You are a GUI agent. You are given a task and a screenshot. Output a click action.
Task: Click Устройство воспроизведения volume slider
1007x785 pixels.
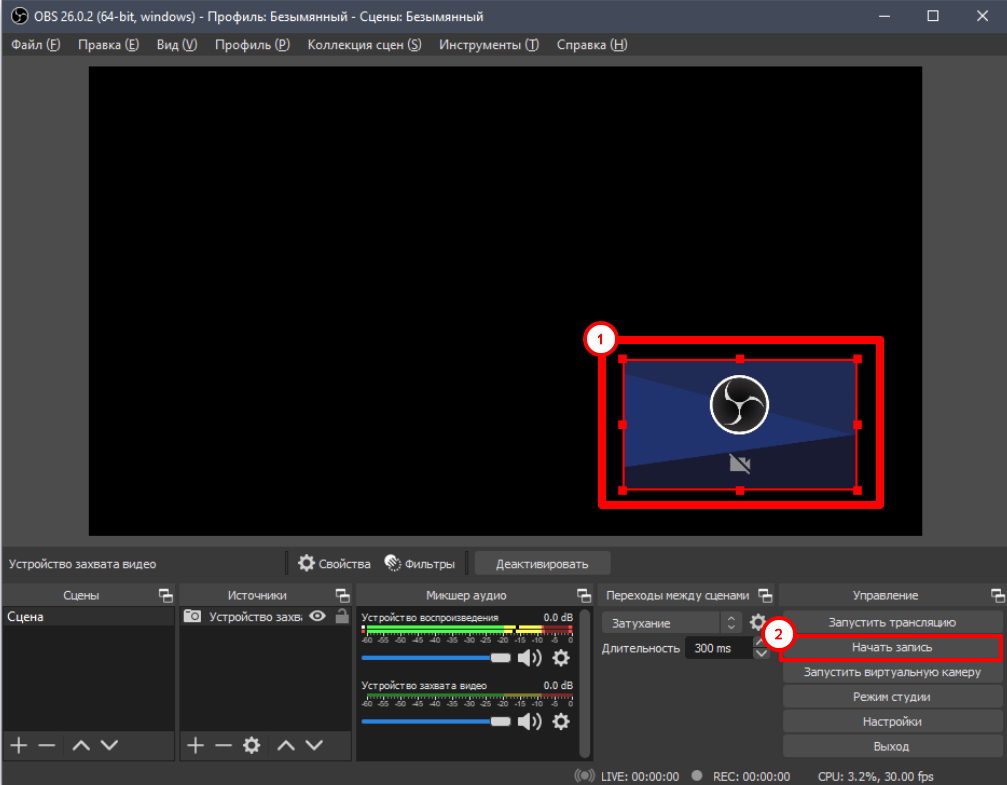coord(435,658)
